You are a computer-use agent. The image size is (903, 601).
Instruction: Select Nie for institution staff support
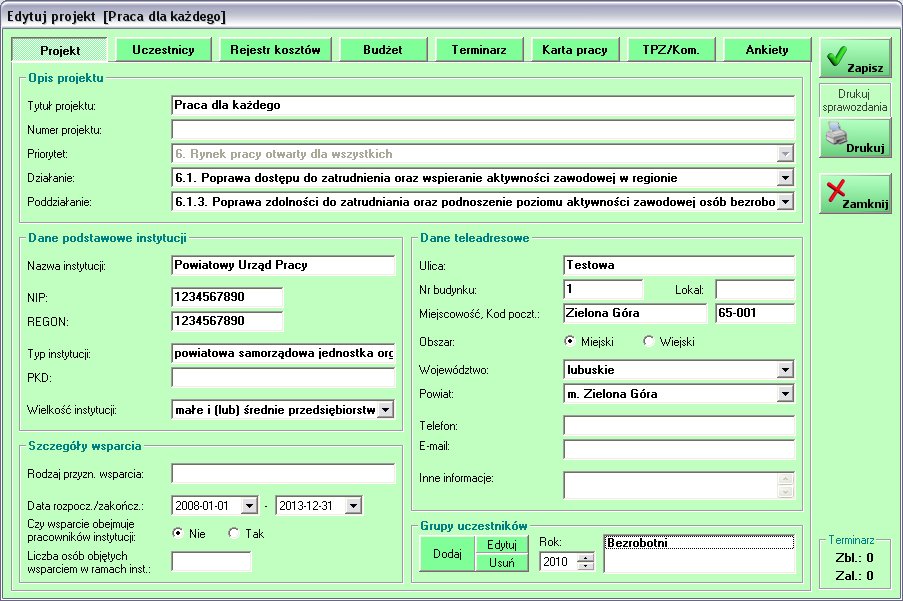tap(178, 533)
